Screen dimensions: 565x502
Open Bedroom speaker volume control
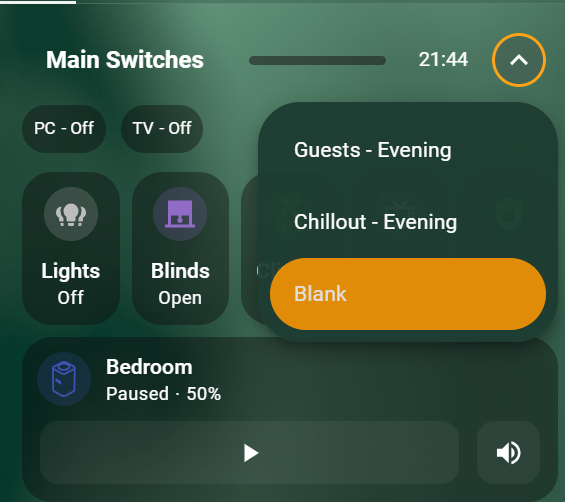pyautogui.click(x=508, y=453)
